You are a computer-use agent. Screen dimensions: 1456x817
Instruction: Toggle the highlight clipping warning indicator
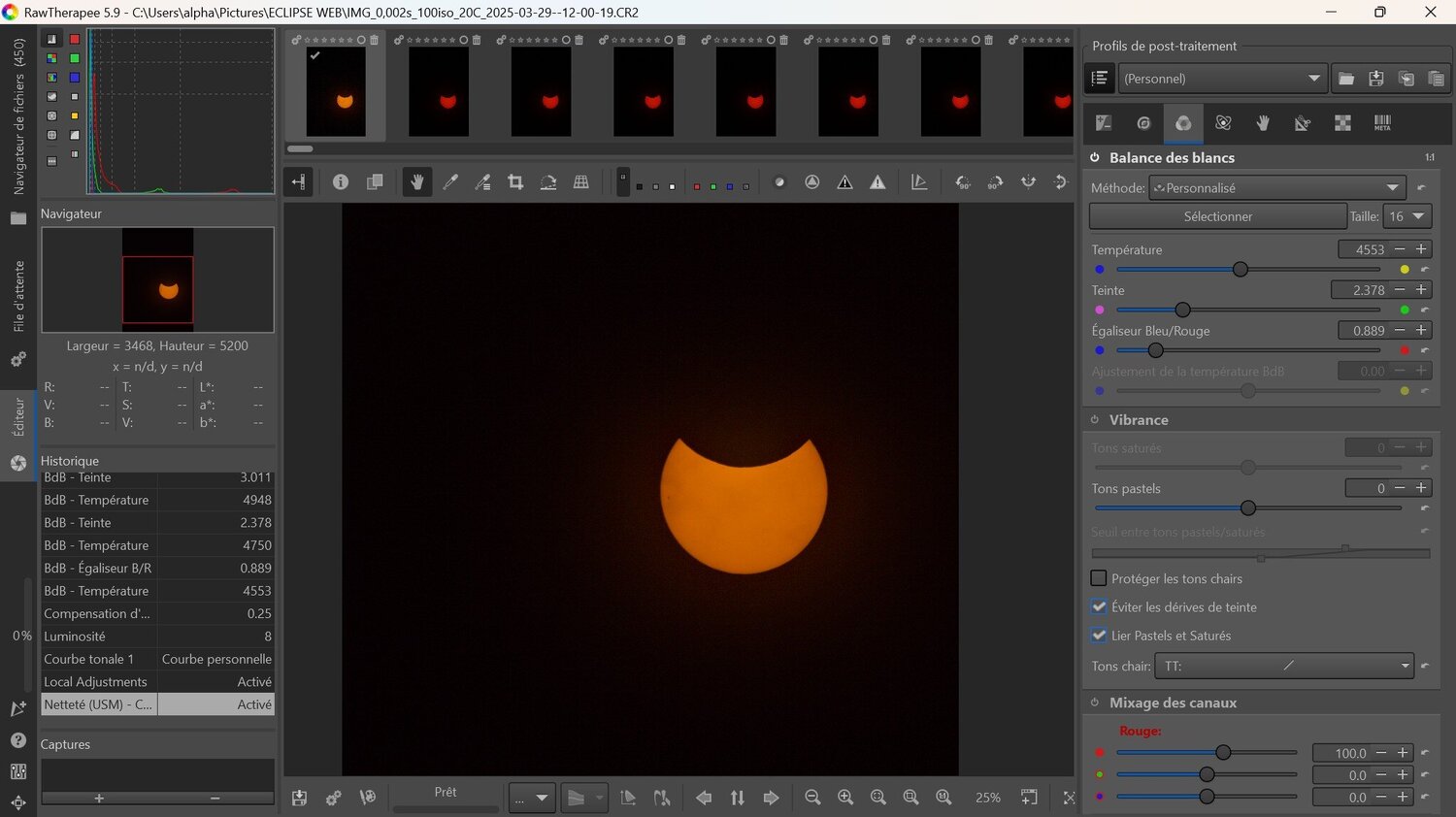pyautogui.click(x=877, y=182)
